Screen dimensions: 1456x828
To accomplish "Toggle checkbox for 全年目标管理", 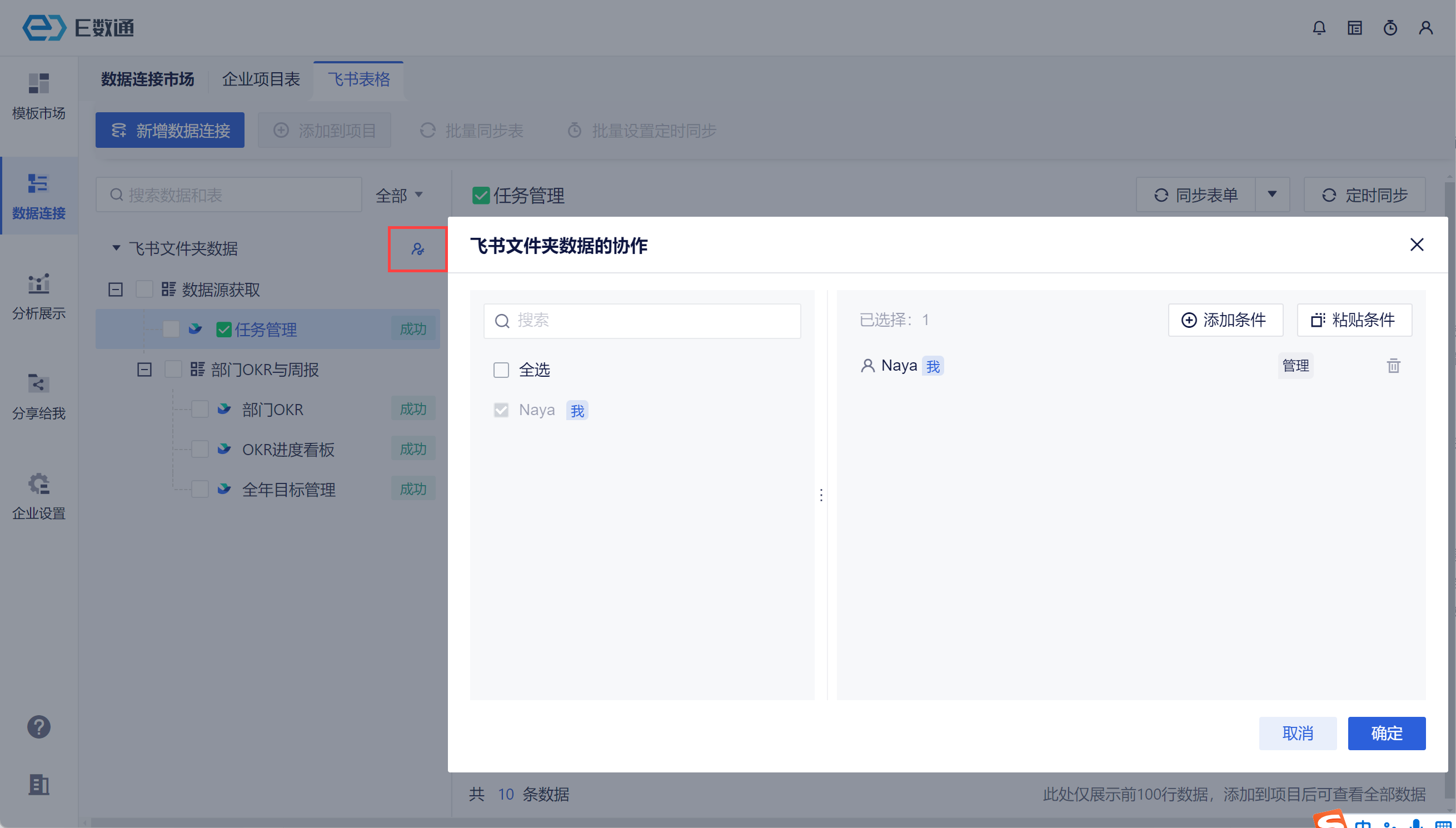I will [x=200, y=490].
